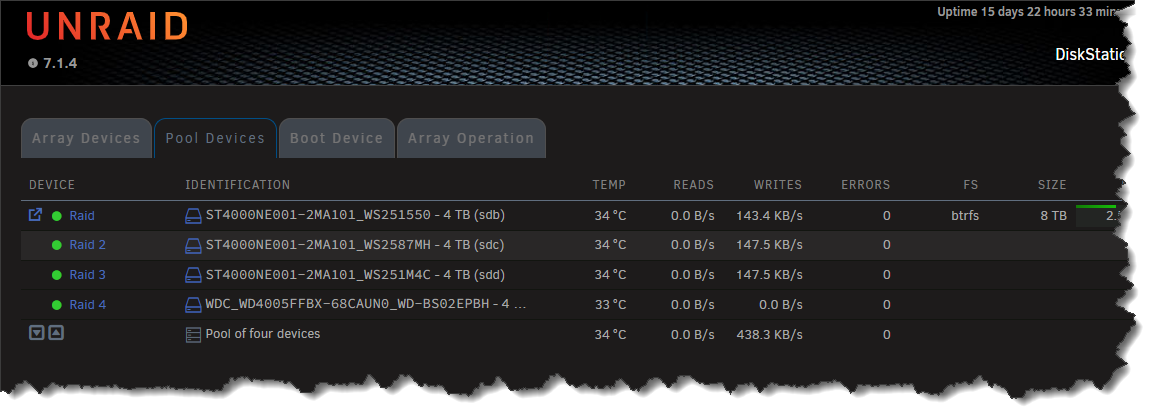Click the info icon next to version 7.1.4
The height and width of the screenshot is (419, 1159).
[33, 63]
